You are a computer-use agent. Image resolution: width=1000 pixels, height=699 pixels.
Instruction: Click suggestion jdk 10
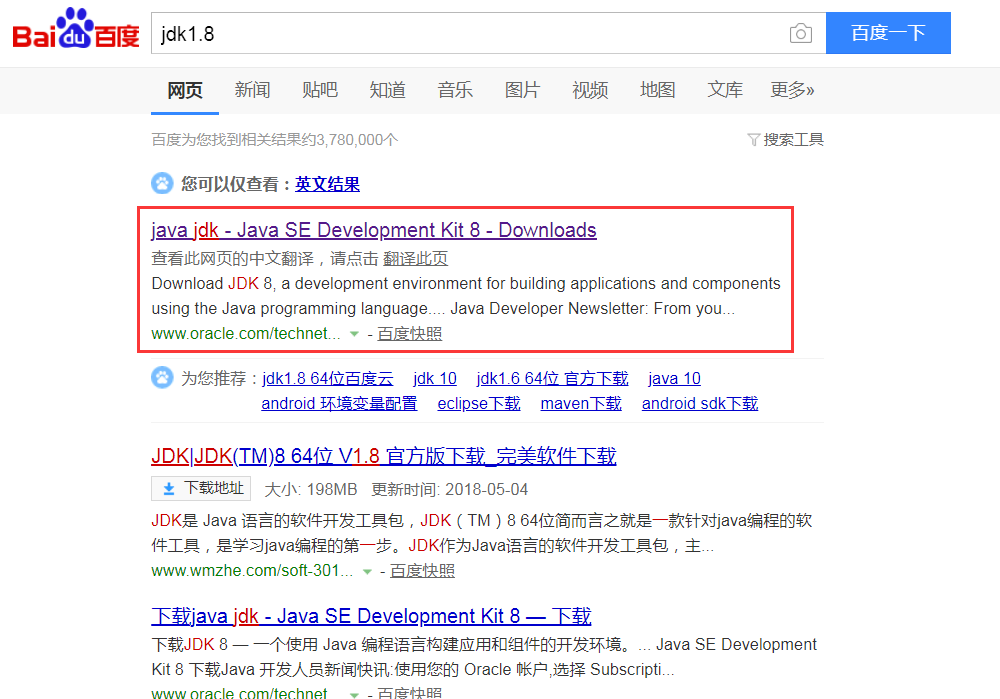tap(435, 379)
